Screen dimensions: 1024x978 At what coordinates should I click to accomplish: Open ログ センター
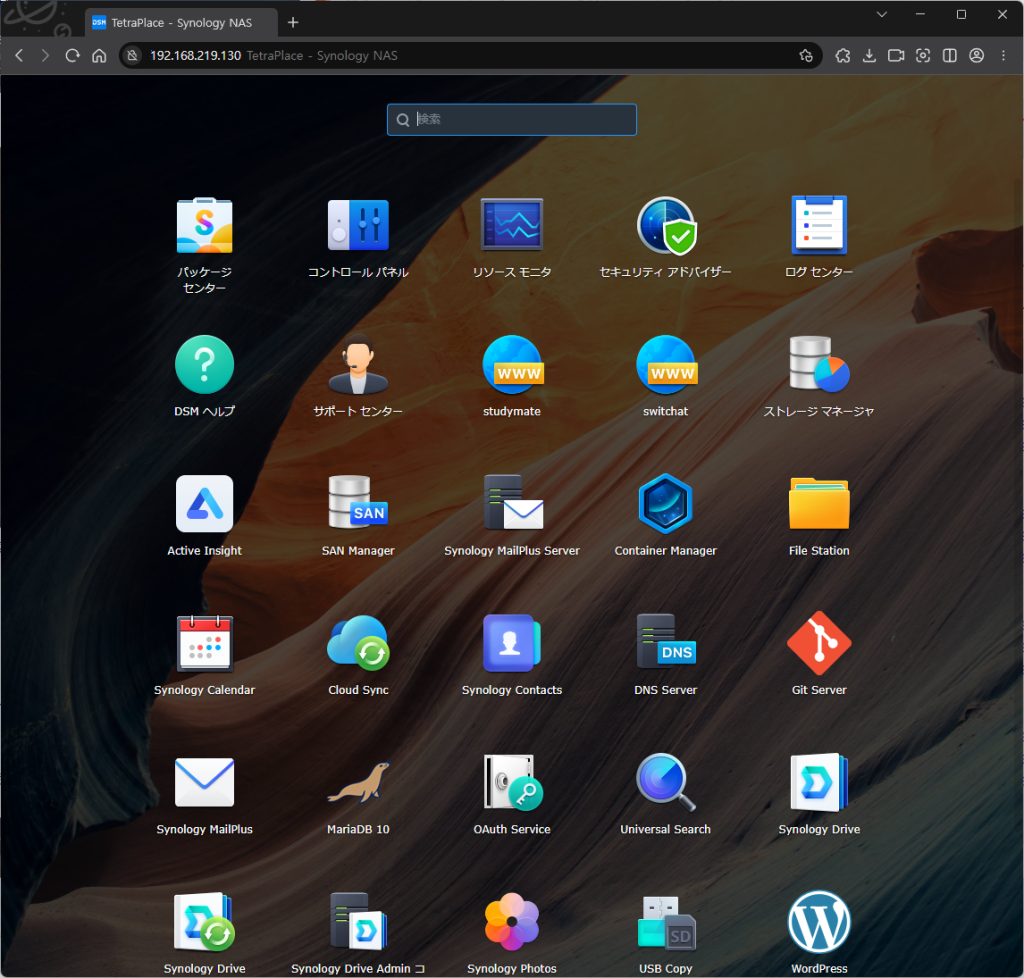tap(819, 226)
